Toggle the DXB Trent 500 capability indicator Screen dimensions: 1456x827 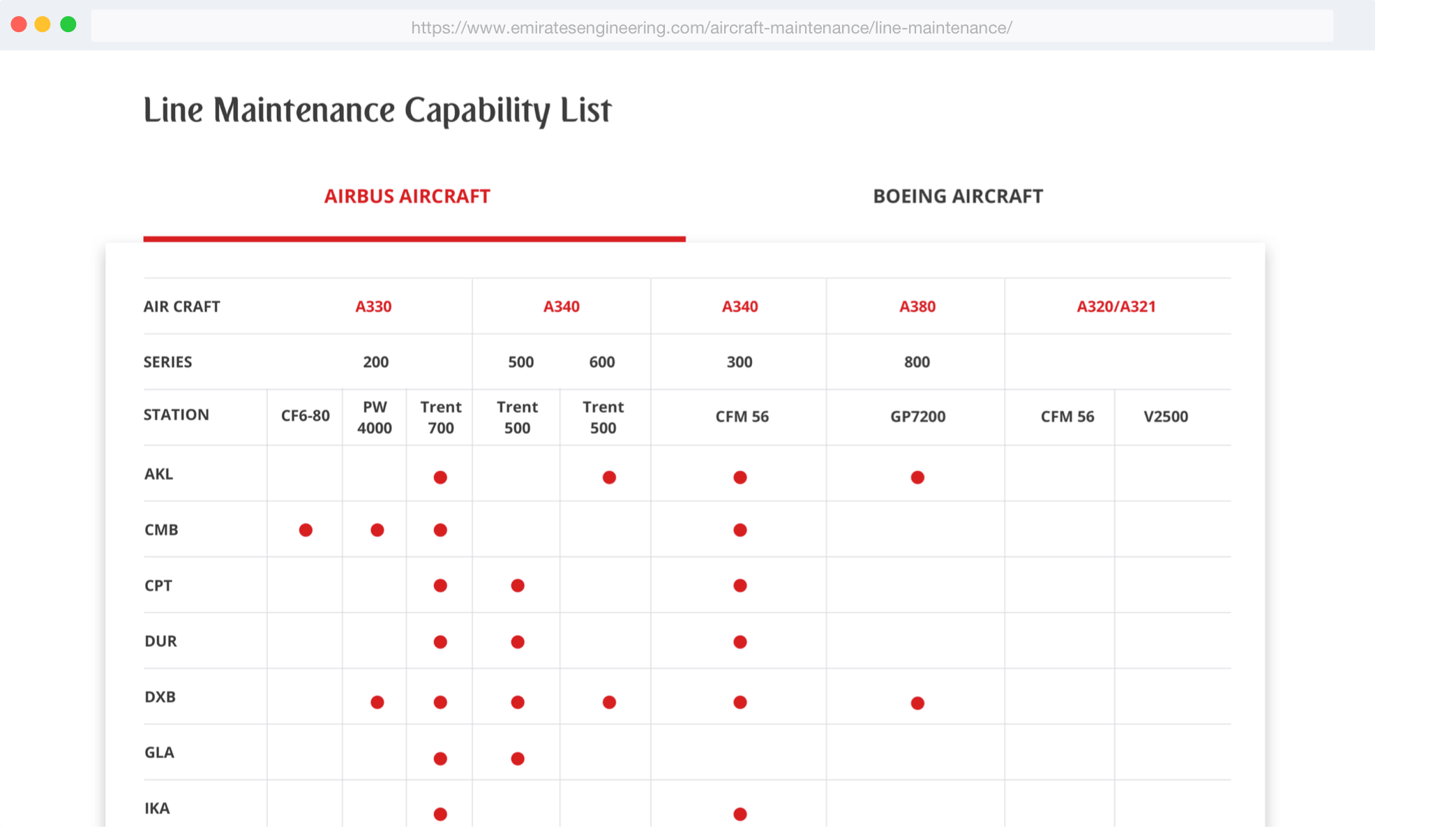[517, 703]
